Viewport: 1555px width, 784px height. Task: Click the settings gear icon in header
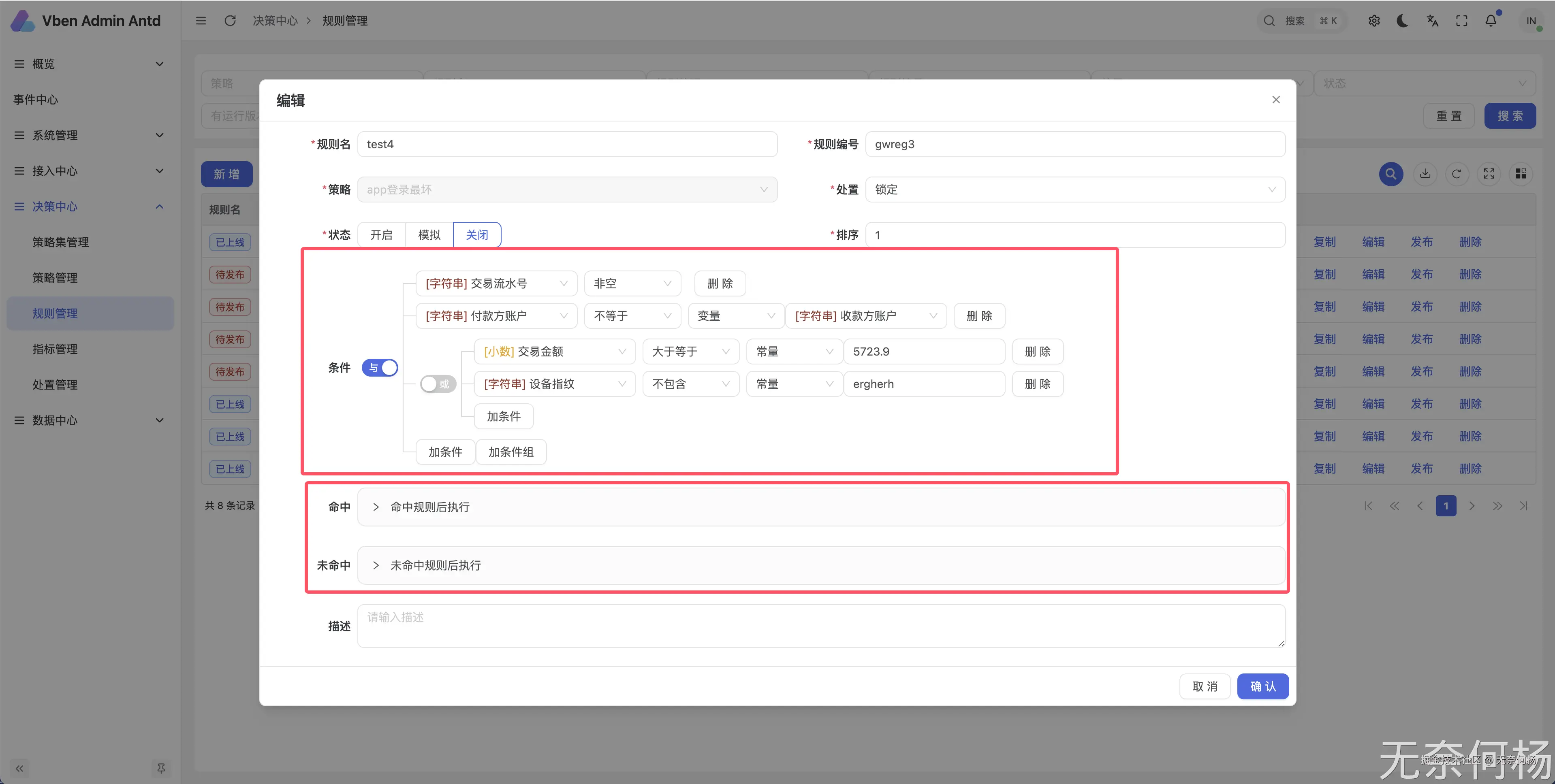point(1374,21)
